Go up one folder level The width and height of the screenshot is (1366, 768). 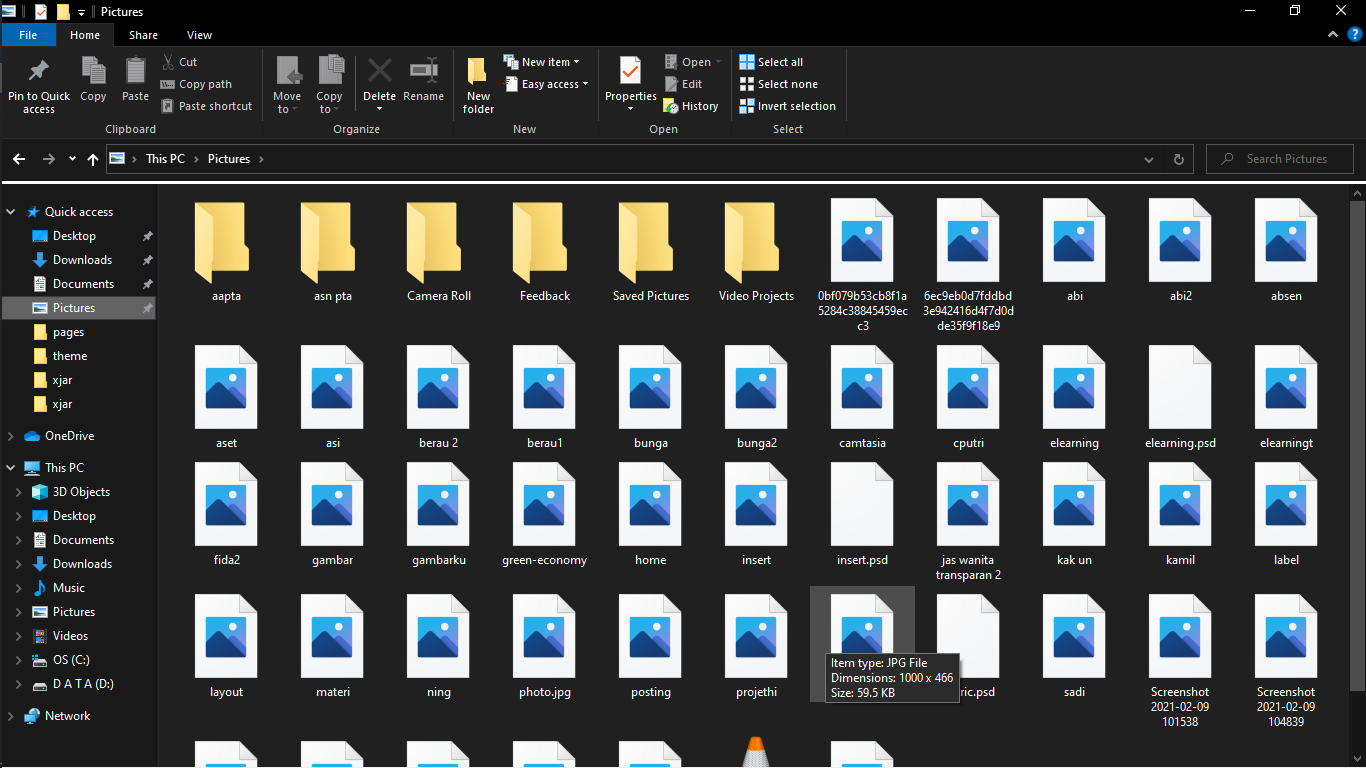93,159
